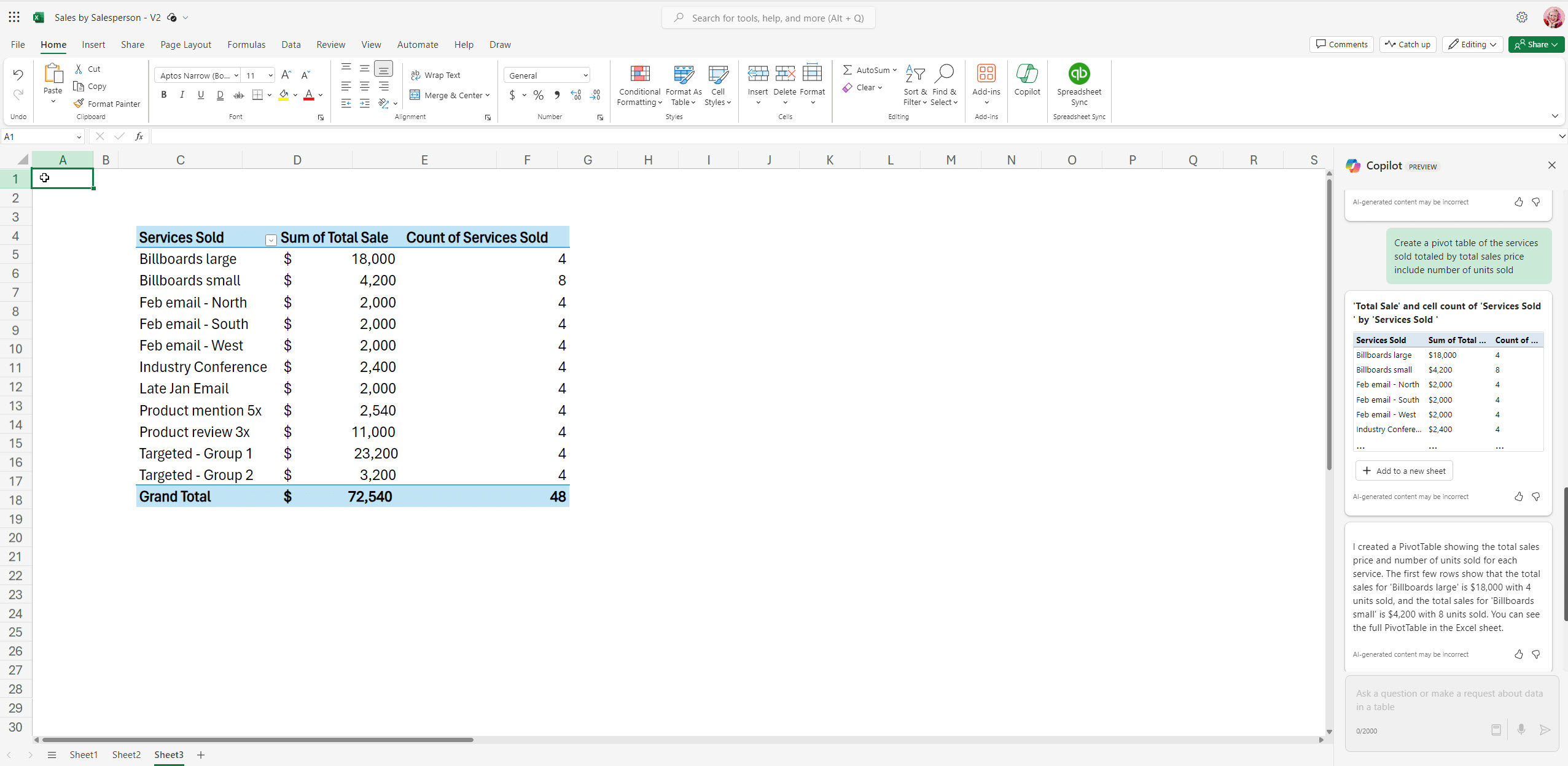The image size is (1568, 766).
Task: Click the Wrap Text icon
Action: pos(415,74)
